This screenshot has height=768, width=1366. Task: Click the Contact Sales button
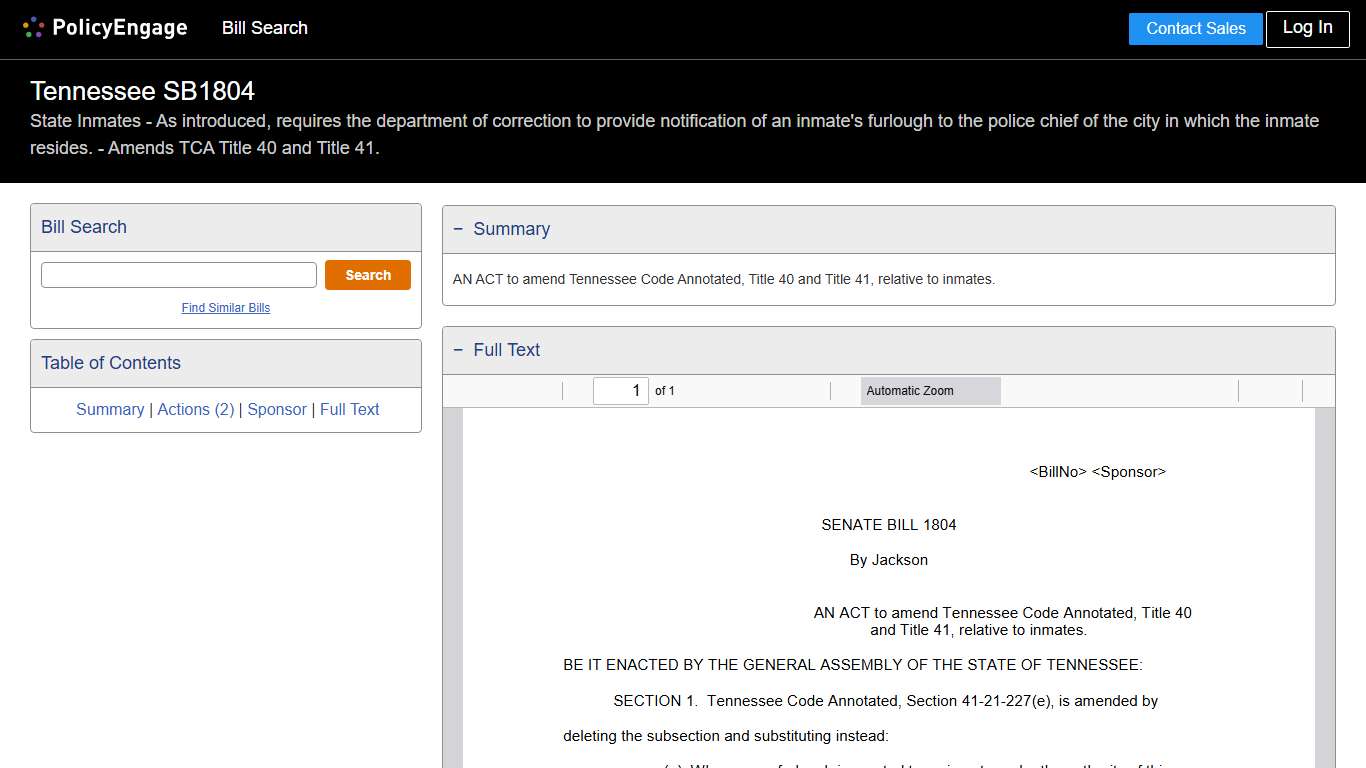click(1195, 29)
